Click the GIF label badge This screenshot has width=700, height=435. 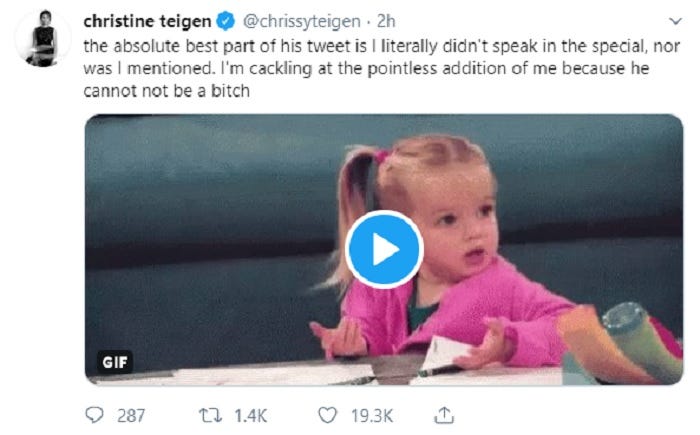(115, 362)
